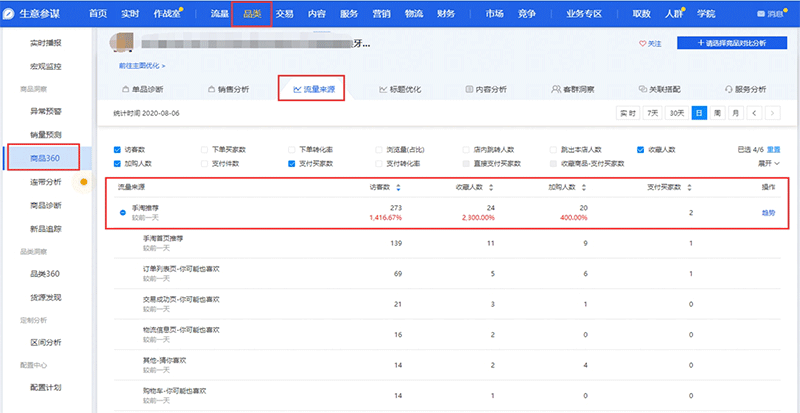800x413 pixels.
Task: Enable the 下单买家数 checkbox
Action: tap(204, 149)
